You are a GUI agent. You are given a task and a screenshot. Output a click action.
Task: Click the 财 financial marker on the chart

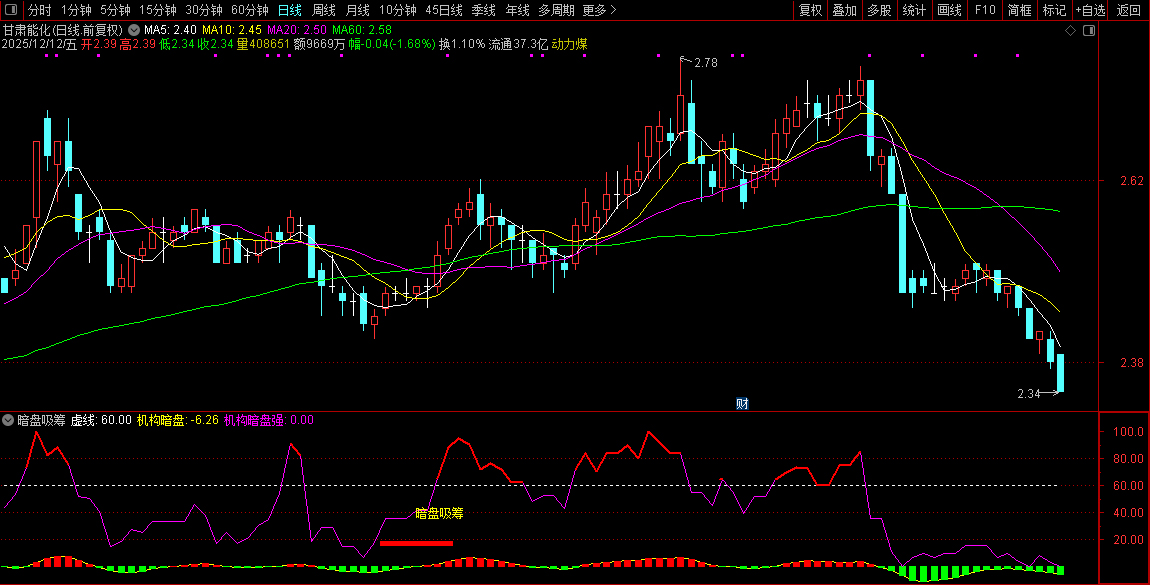(742, 403)
